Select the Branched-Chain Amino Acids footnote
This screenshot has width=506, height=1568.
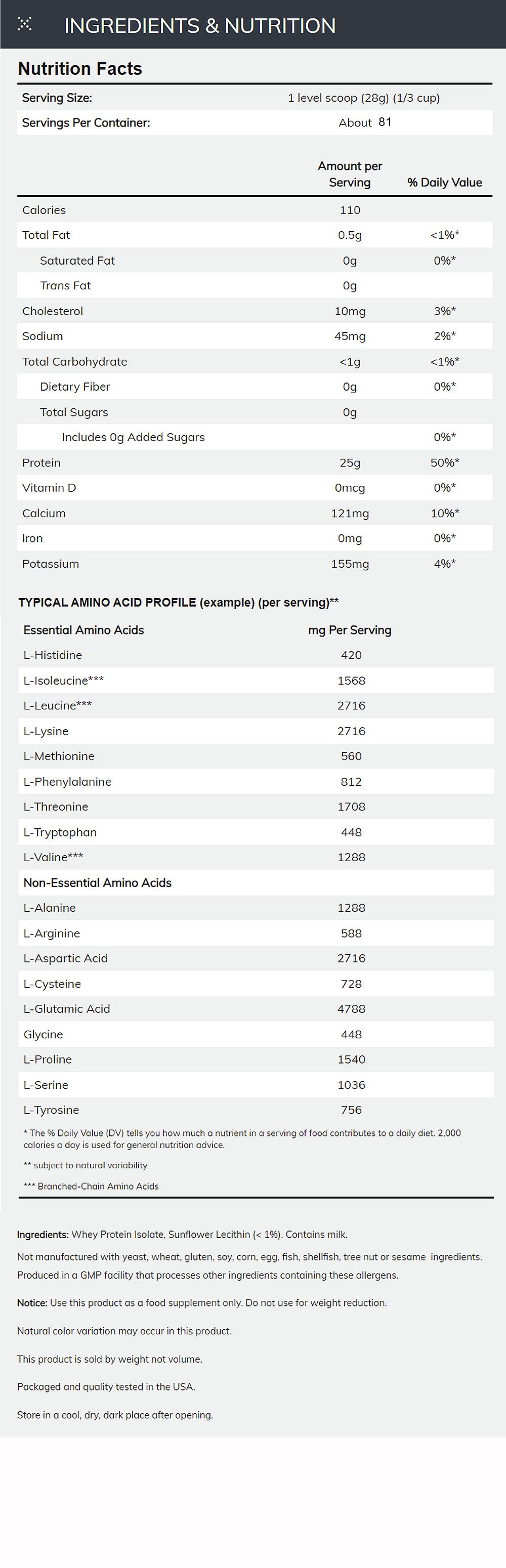coord(91,1185)
